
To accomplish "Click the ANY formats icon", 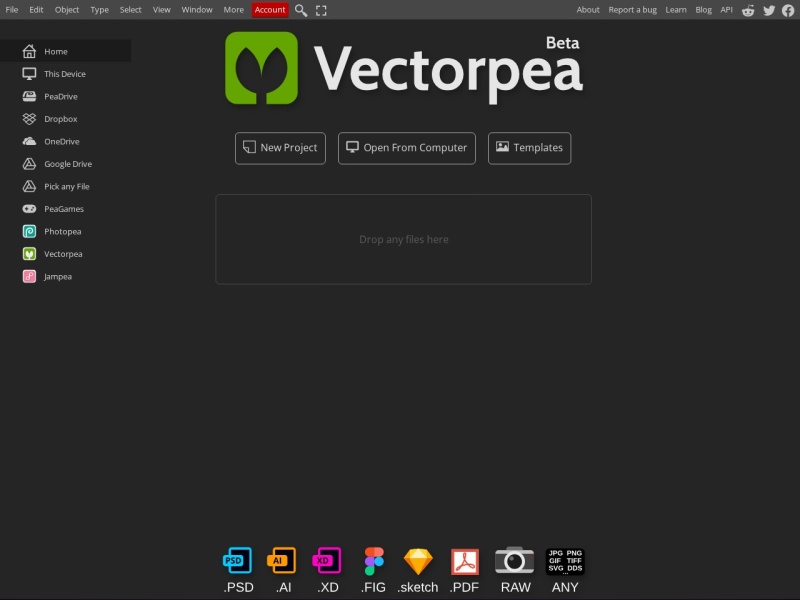I will (x=565, y=561).
